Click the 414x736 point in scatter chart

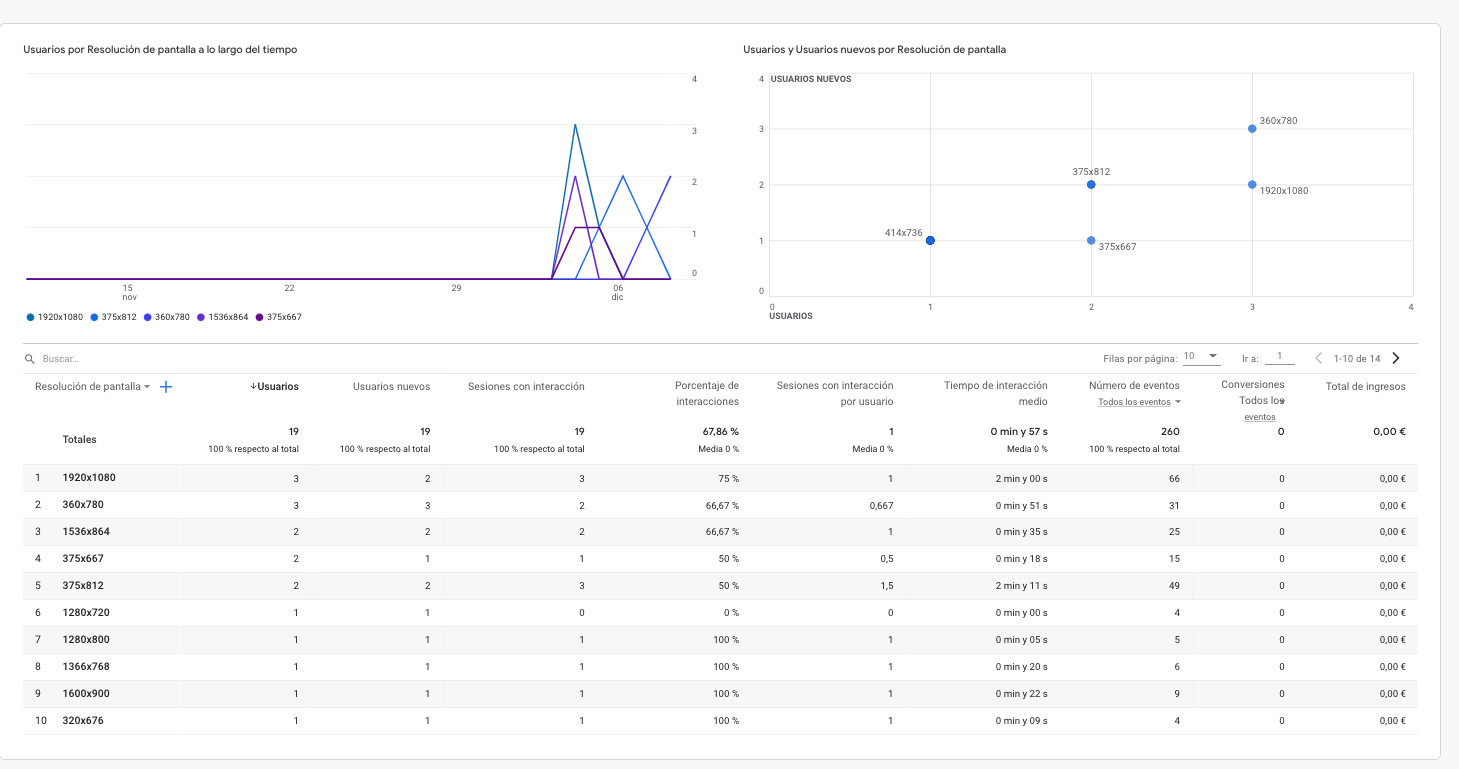(930, 240)
